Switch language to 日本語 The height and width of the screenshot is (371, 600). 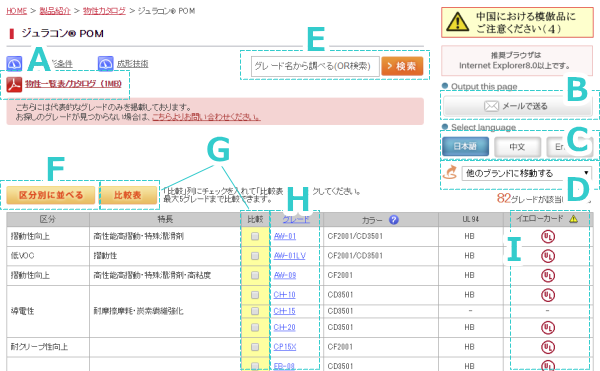tap(465, 146)
